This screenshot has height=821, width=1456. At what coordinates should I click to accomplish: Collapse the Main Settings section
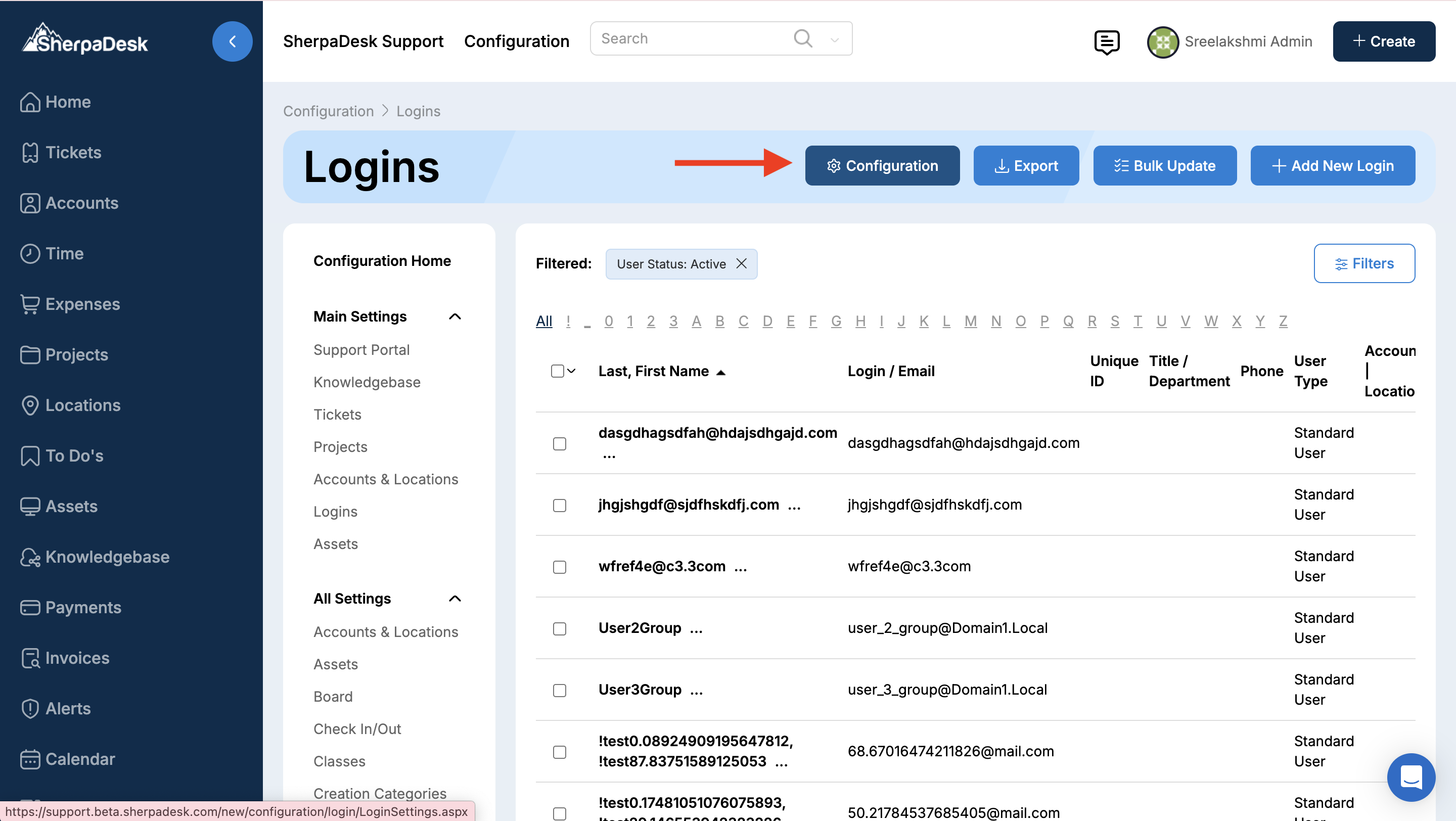pos(455,316)
